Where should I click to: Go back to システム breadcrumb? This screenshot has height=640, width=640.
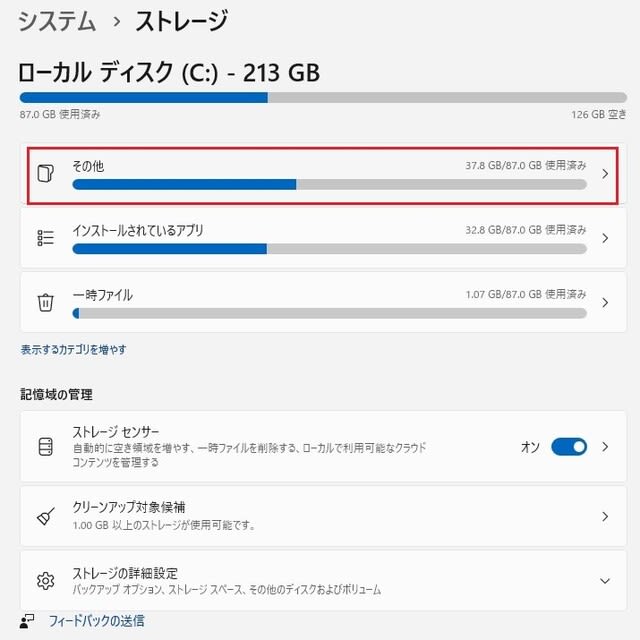57,21
